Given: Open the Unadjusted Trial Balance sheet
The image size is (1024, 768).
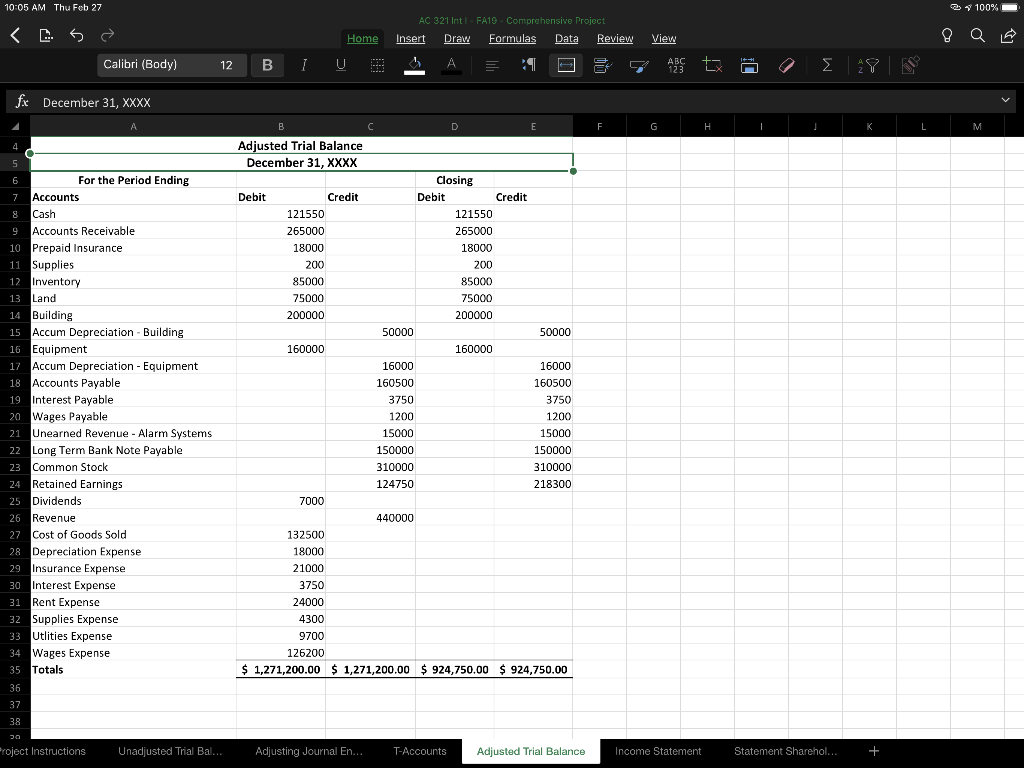Looking at the screenshot, I should [170, 751].
